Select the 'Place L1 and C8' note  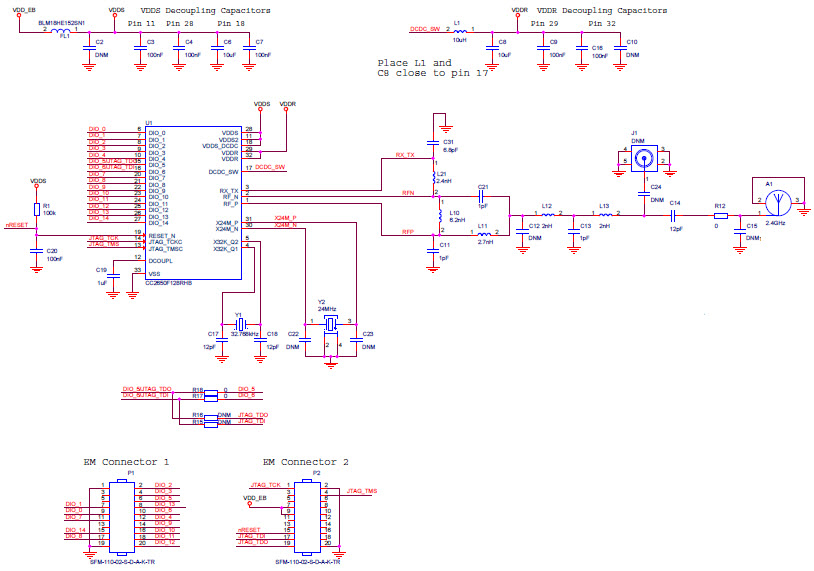(432, 68)
